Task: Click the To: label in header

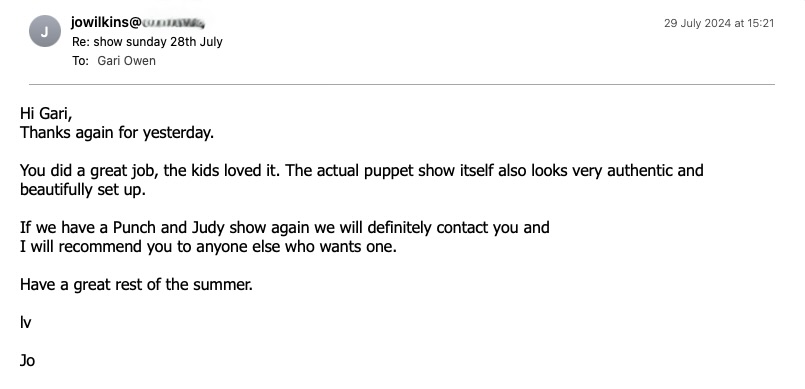Action: (x=80, y=61)
